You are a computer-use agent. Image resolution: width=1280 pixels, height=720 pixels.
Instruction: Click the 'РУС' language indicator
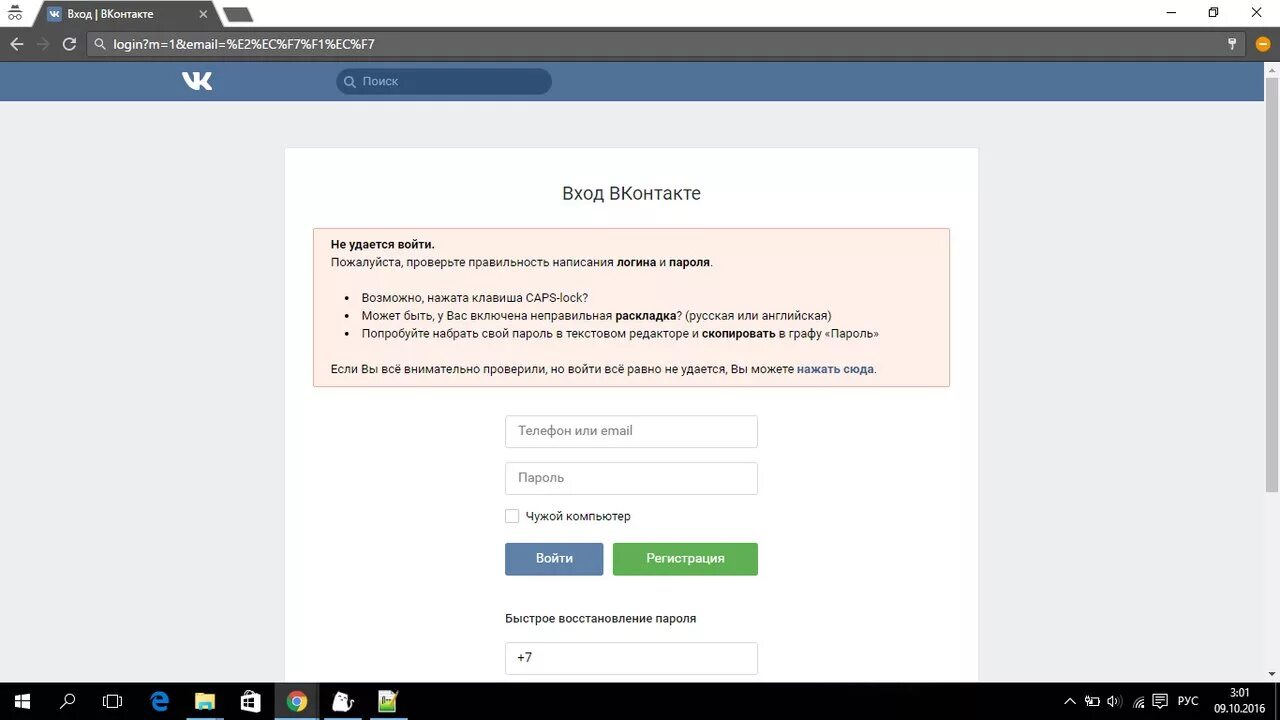coord(1188,701)
